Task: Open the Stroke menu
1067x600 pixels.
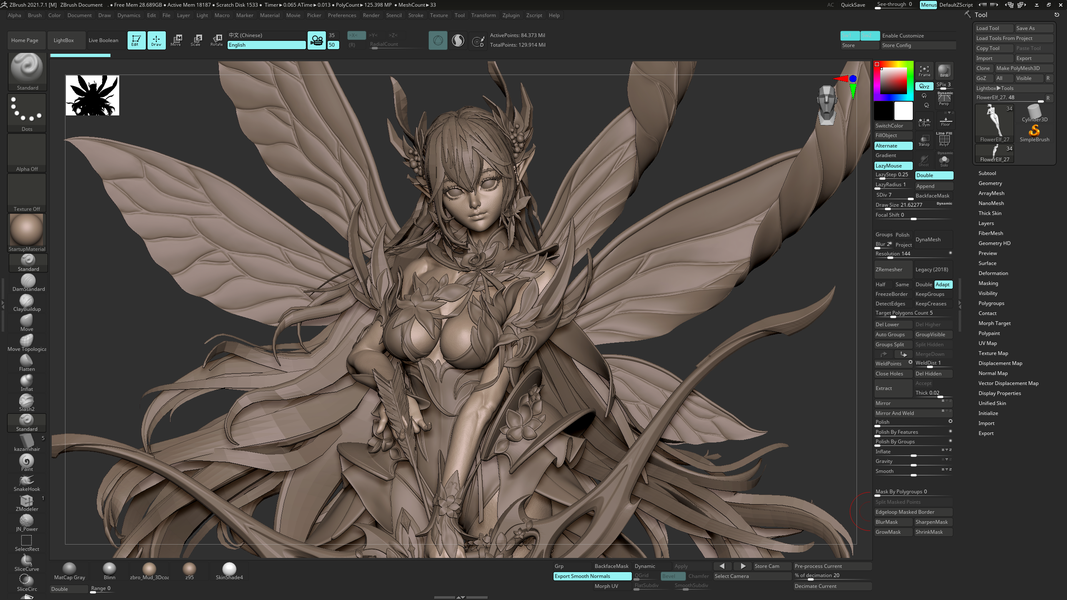Action: click(x=416, y=15)
